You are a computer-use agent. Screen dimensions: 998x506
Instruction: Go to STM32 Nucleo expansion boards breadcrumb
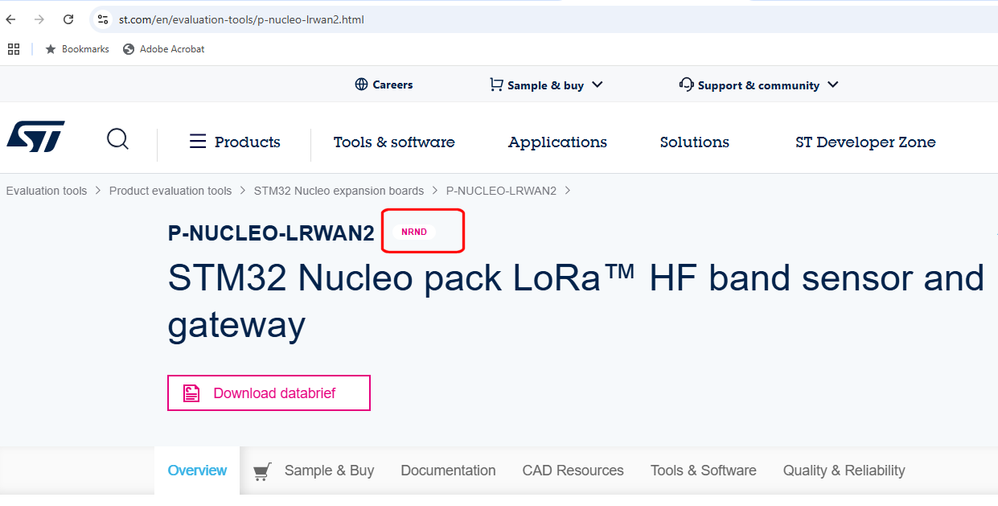point(339,191)
